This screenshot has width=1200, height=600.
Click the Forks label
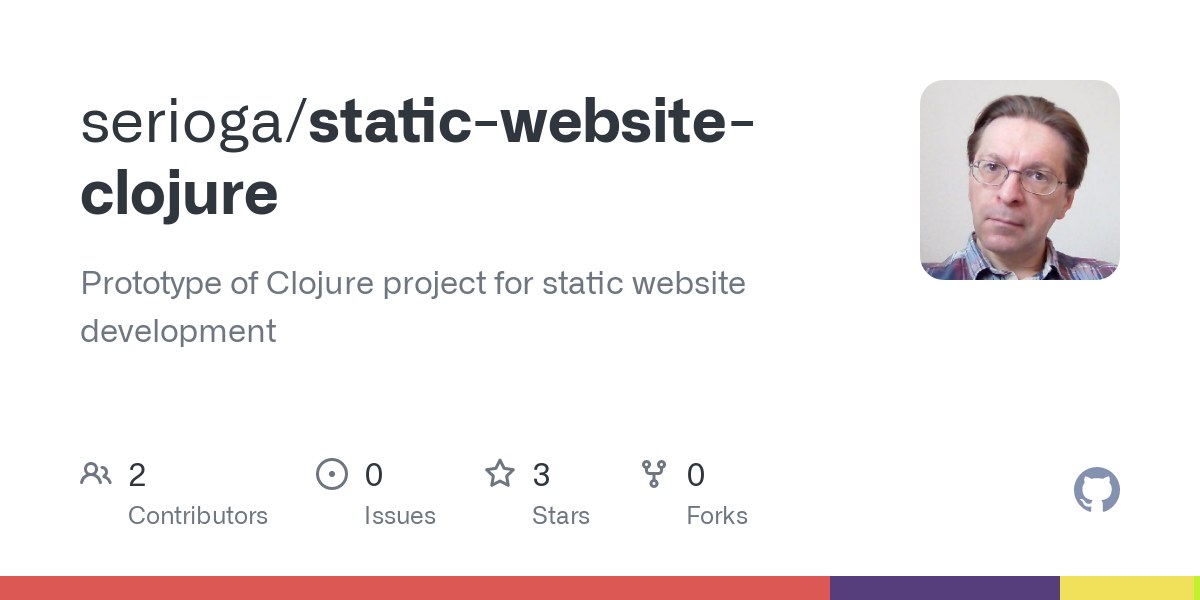[717, 516]
